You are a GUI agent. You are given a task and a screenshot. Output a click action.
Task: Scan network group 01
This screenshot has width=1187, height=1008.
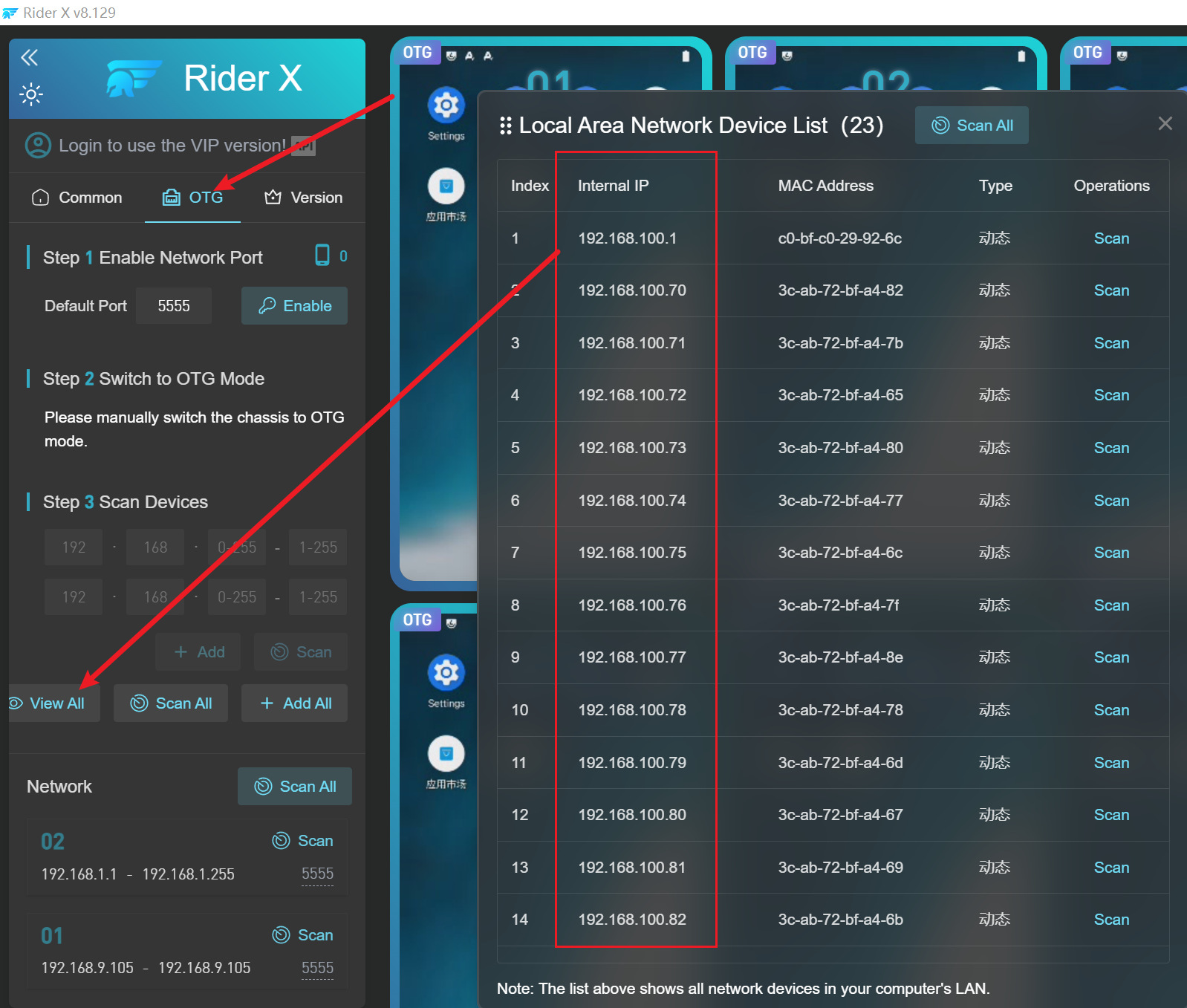coord(302,935)
